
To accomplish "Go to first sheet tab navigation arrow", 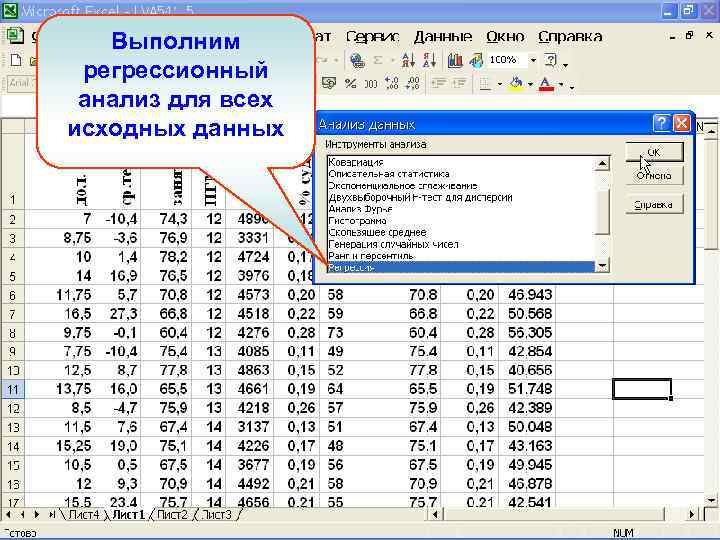I will [x=8, y=514].
